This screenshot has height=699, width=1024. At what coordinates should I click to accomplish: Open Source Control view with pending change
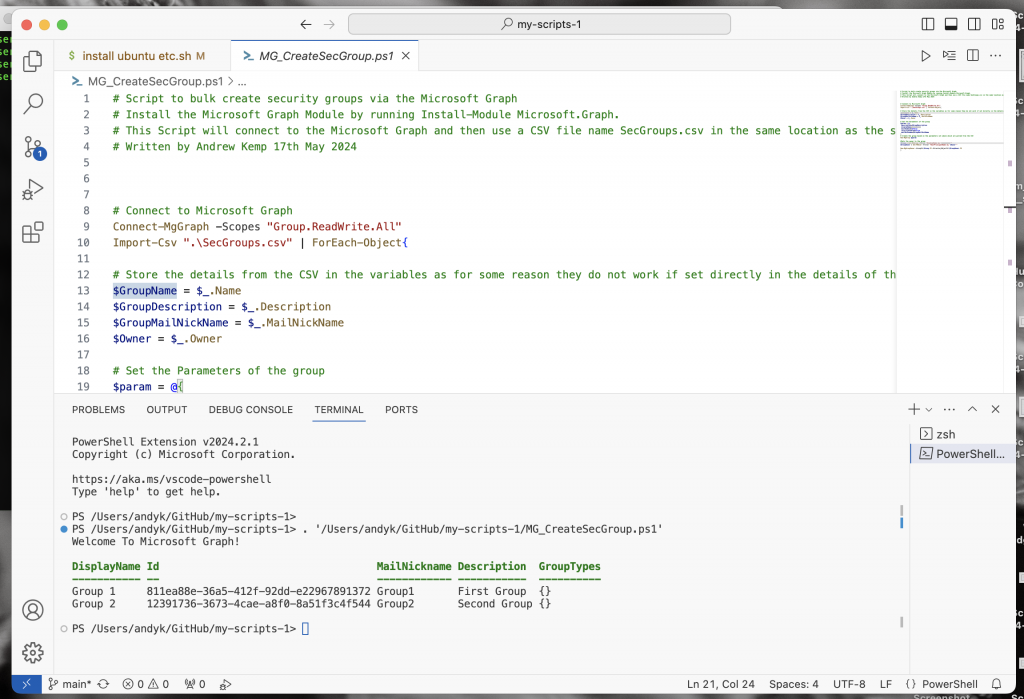pos(33,147)
